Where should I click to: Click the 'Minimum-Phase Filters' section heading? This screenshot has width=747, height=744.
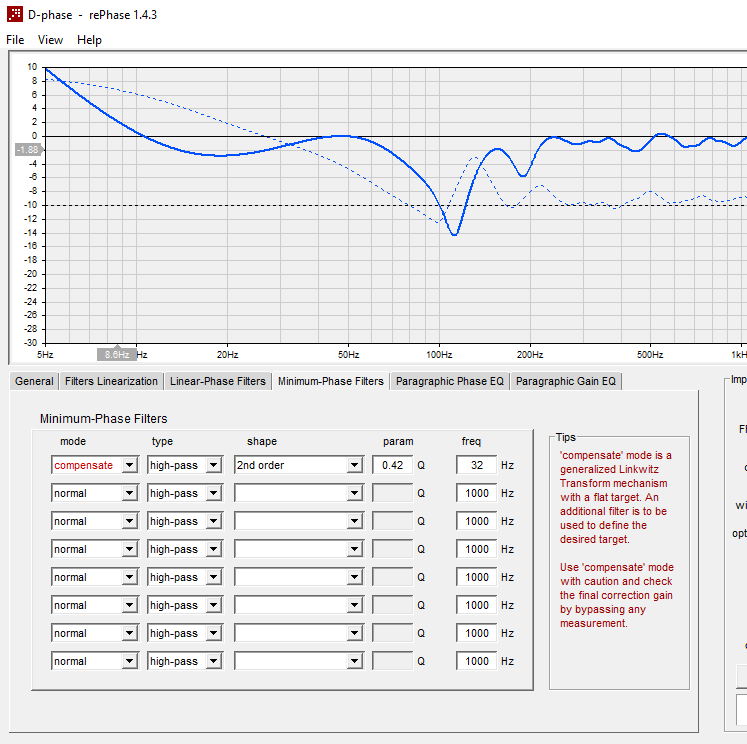click(x=103, y=419)
